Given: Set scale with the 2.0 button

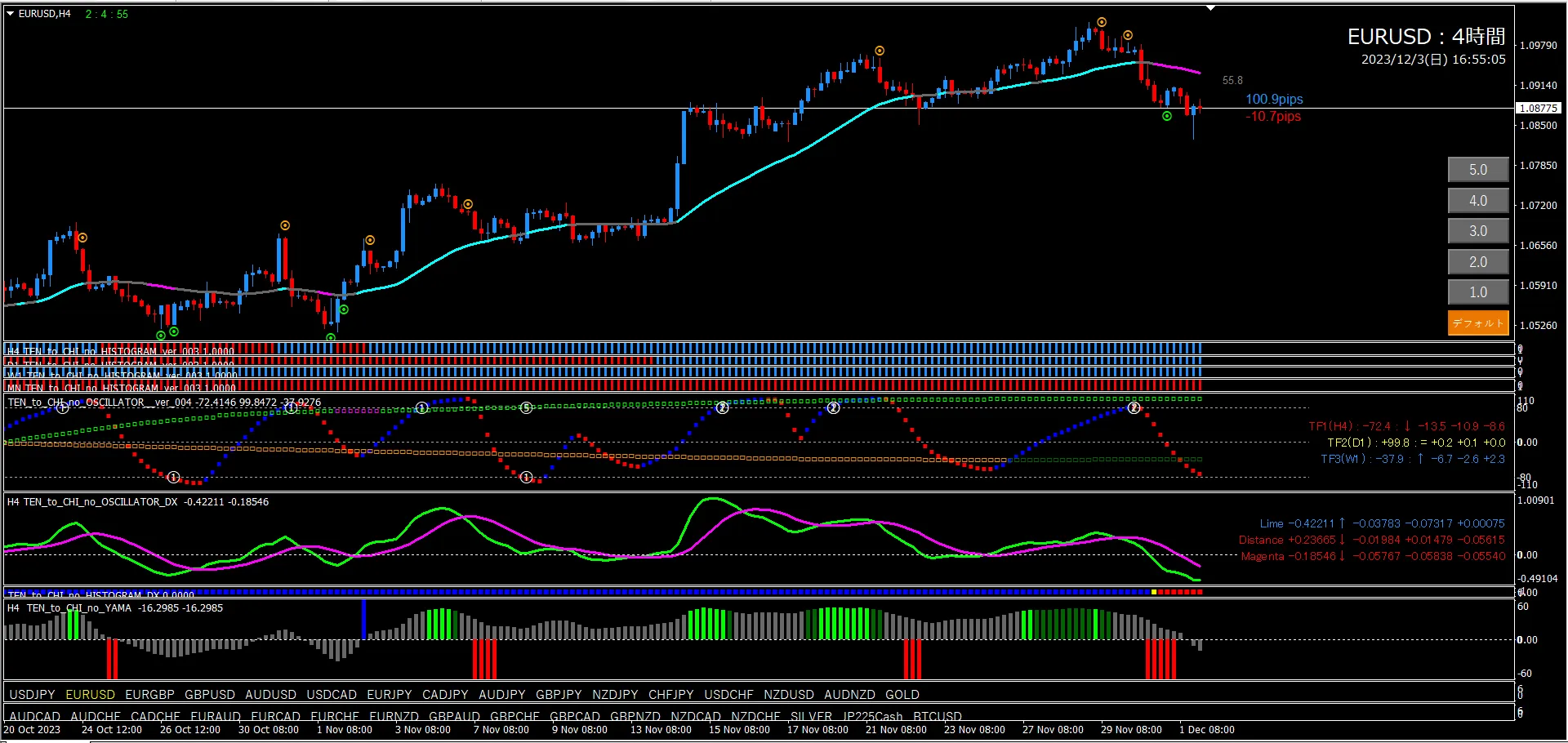Looking at the screenshot, I should (x=1478, y=262).
